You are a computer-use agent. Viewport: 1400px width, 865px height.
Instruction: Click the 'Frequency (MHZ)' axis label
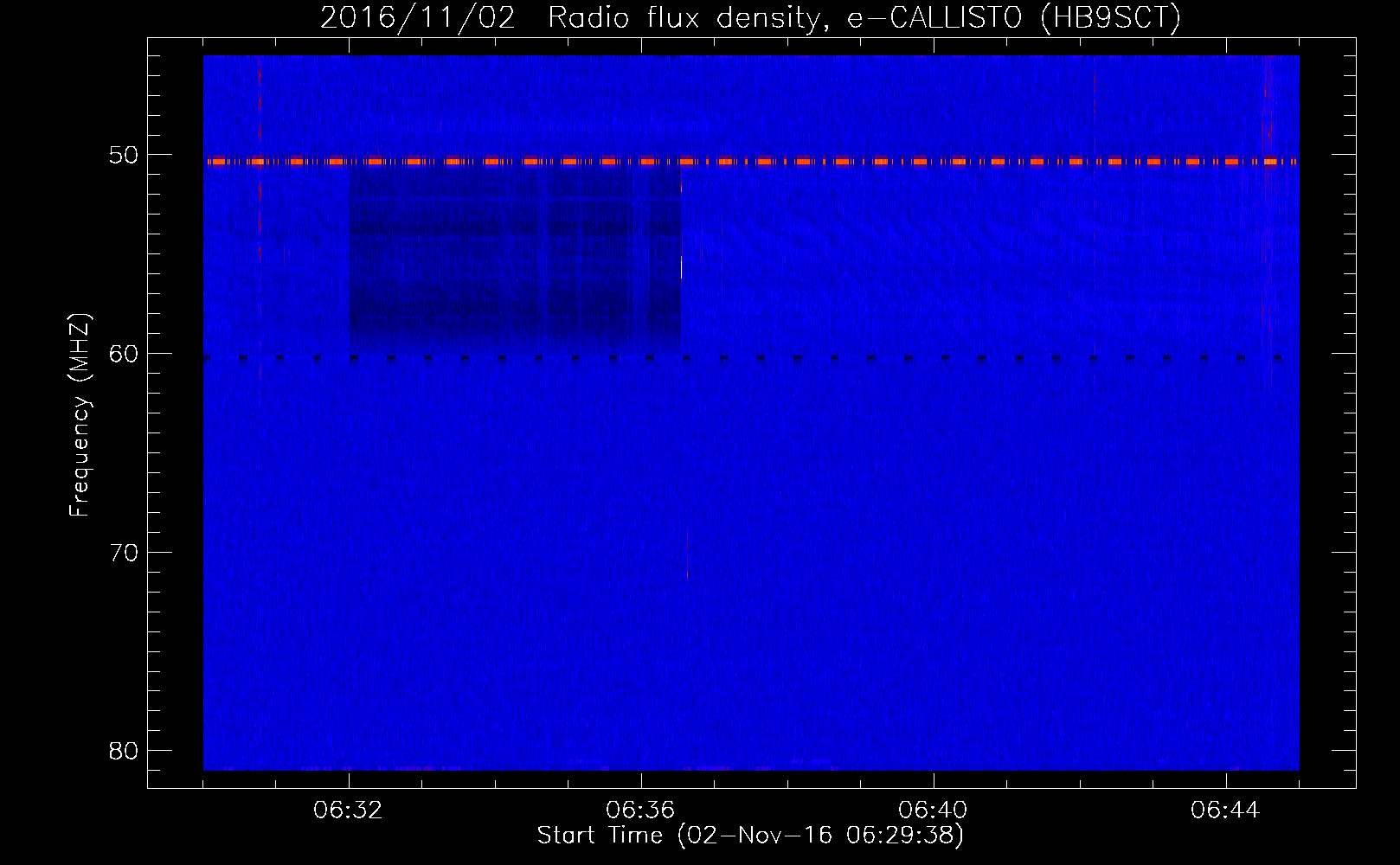[x=80, y=415]
